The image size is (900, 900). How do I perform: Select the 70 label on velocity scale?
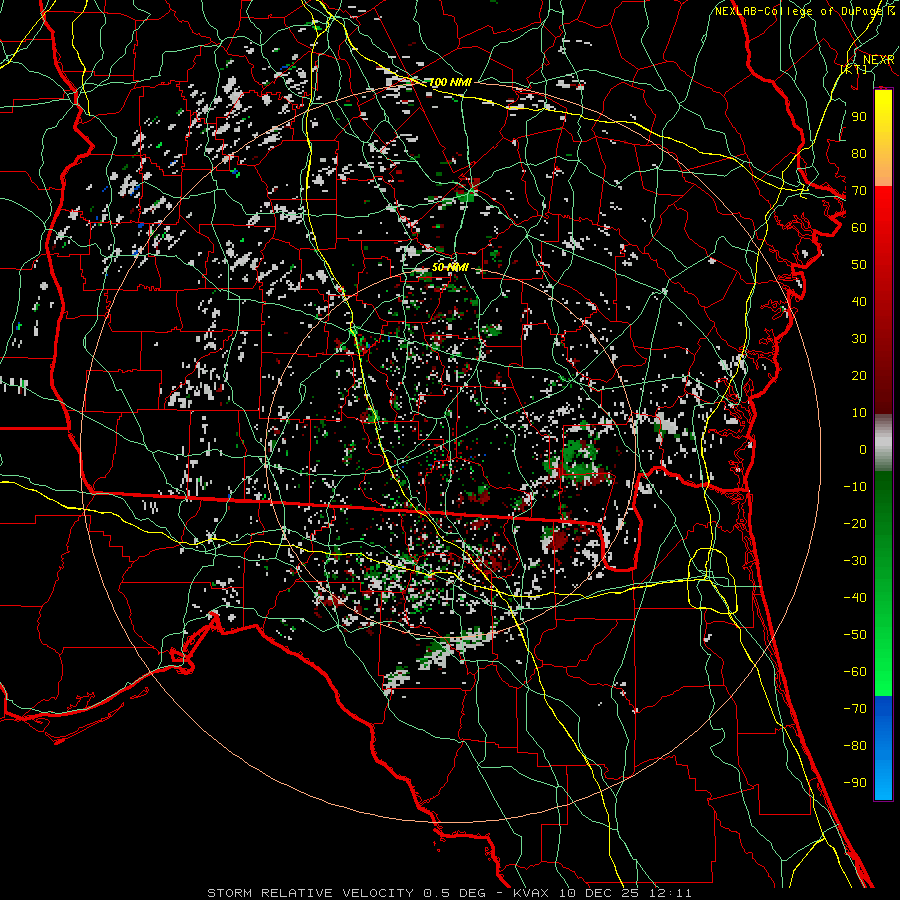(859, 191)
